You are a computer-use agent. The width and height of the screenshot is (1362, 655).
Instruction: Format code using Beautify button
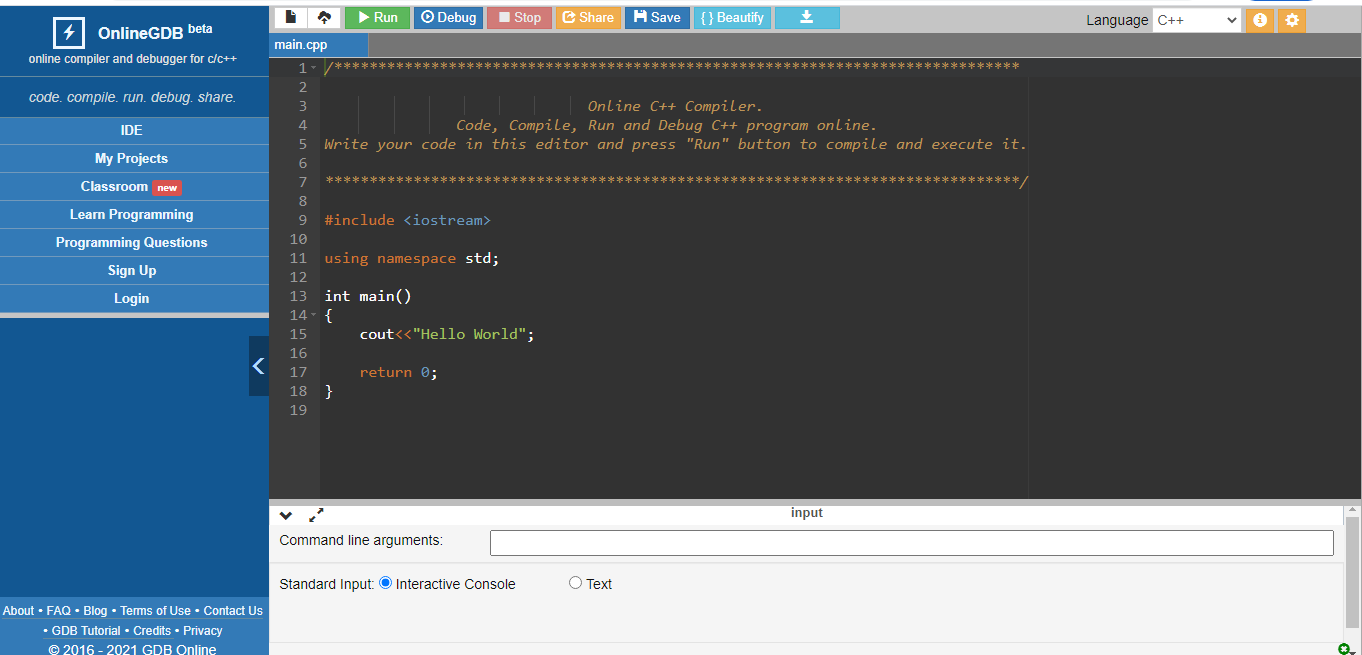732,17
